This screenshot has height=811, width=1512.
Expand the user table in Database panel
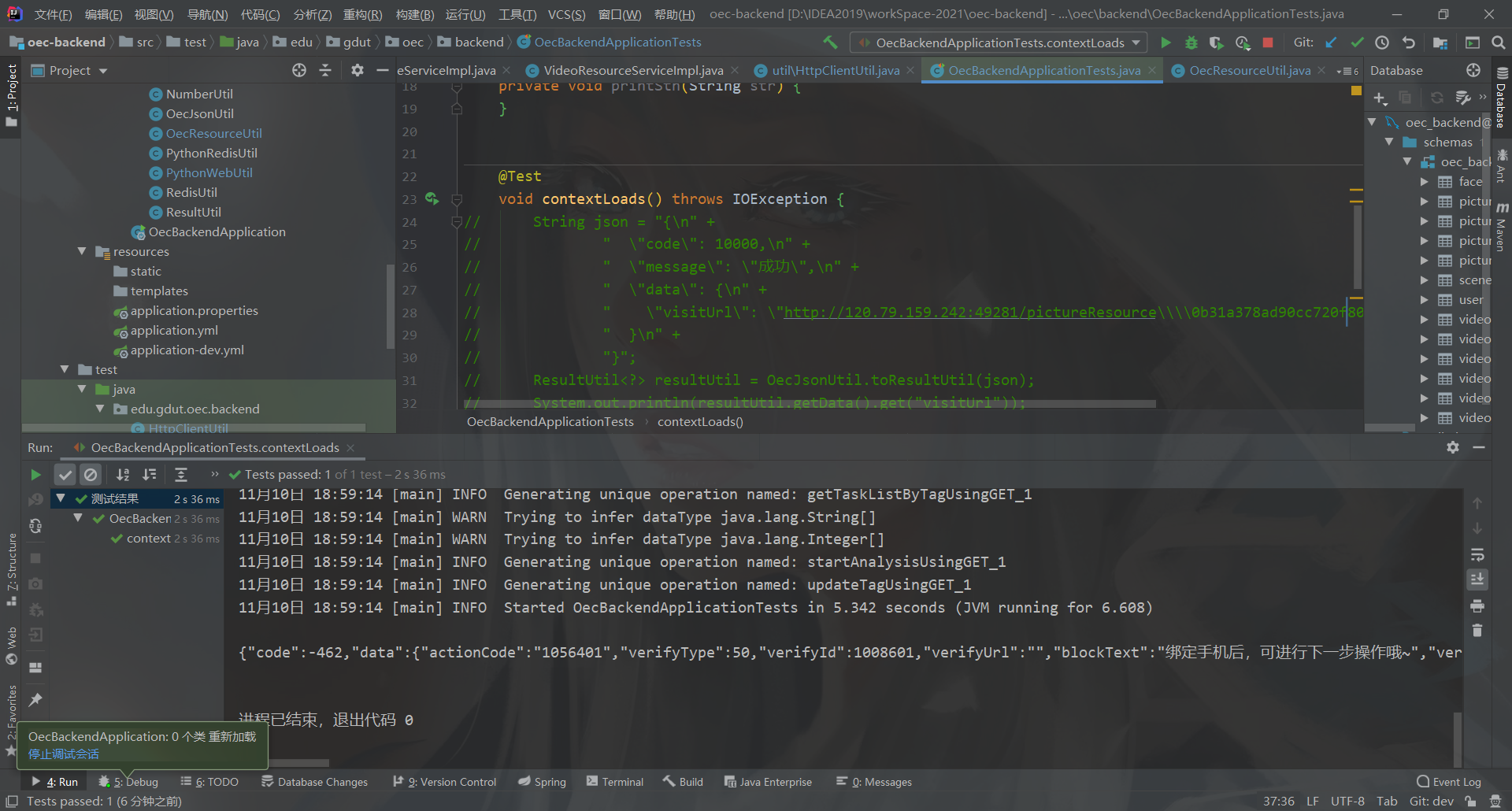(1424, 299)
